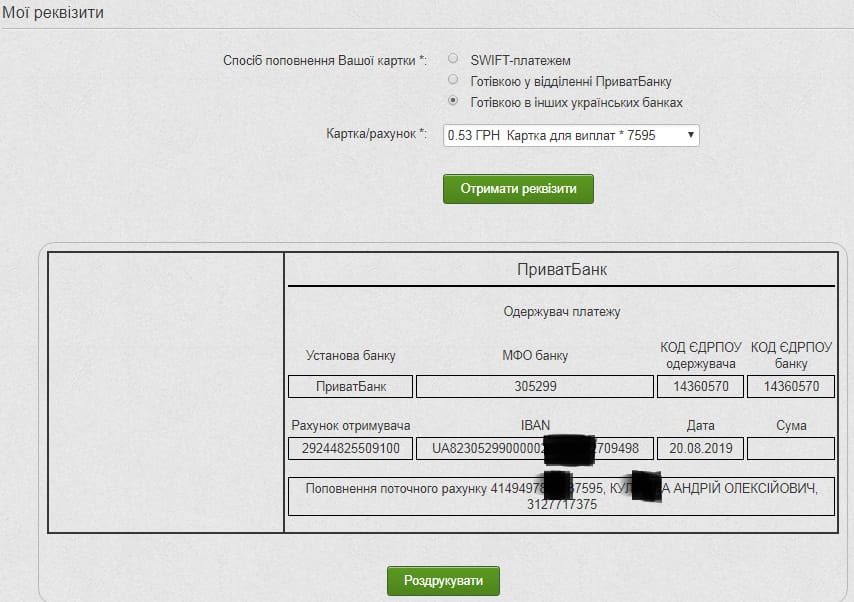Click the Рахунок отримувача column header
The image size is (854, 602).
(x=351, y=425)
